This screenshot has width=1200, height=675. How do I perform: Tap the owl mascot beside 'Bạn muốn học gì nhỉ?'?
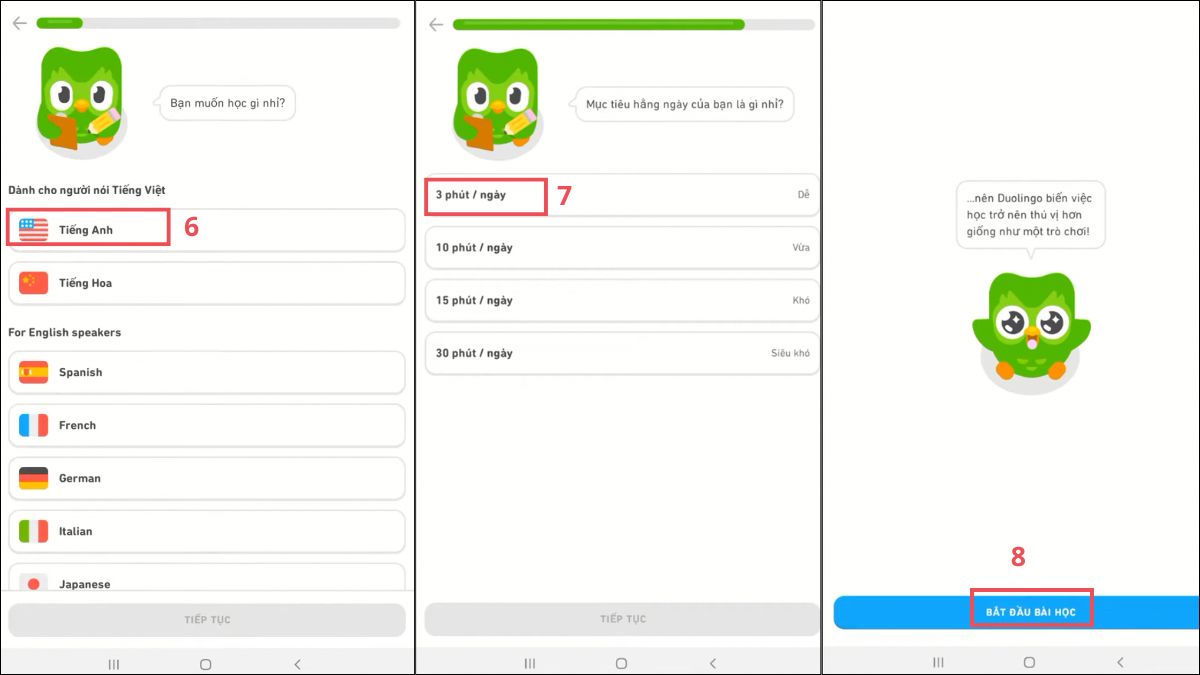point(80,101)
